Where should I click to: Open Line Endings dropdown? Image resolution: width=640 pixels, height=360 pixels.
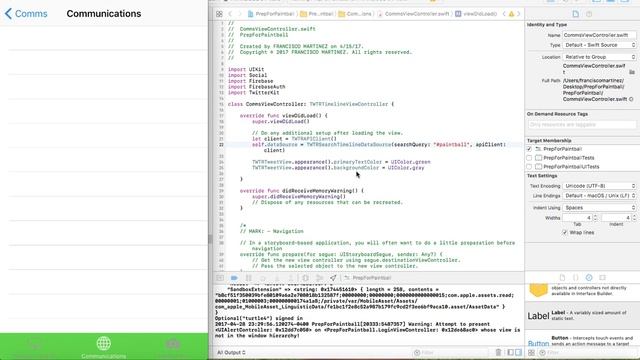599,196
